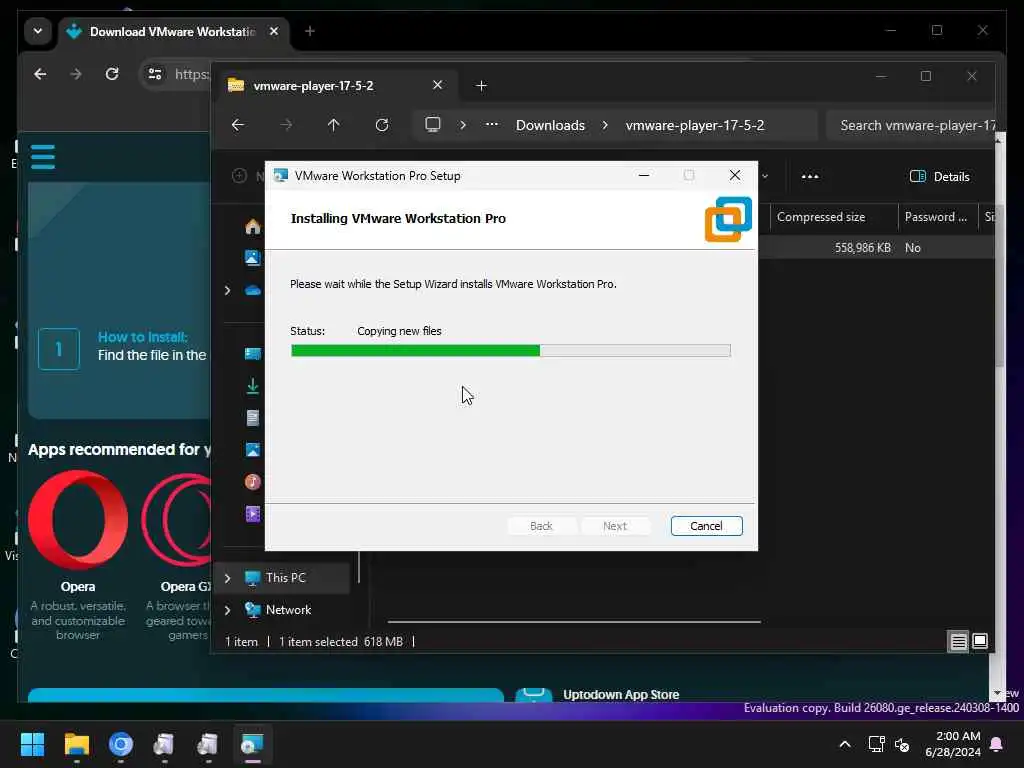
Task: Focus Search vmware-player-17 field
Action: [912, 125]
